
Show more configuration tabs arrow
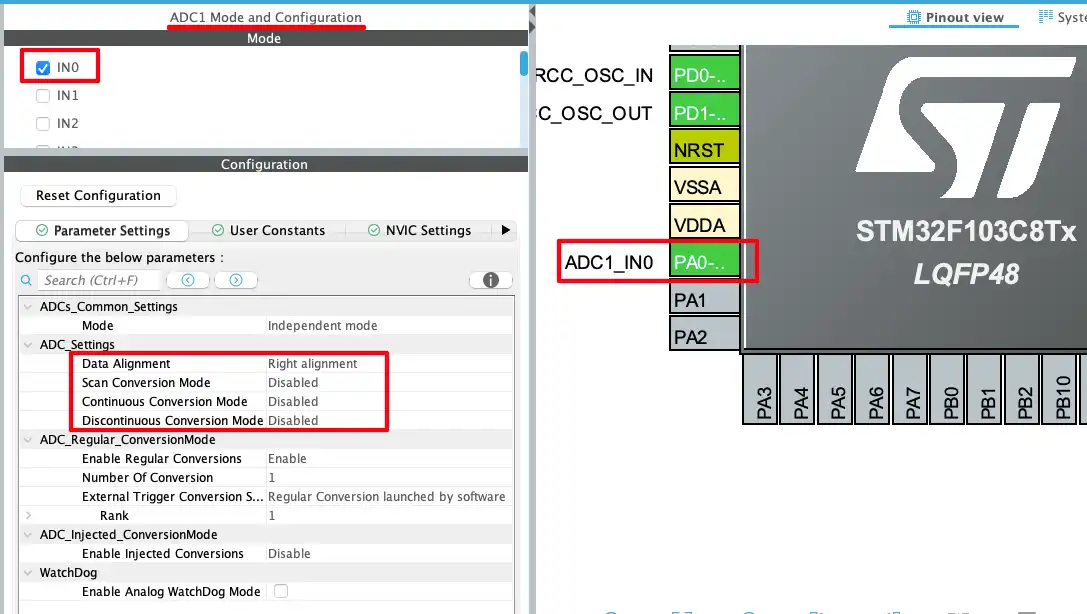tap(505, 230)
